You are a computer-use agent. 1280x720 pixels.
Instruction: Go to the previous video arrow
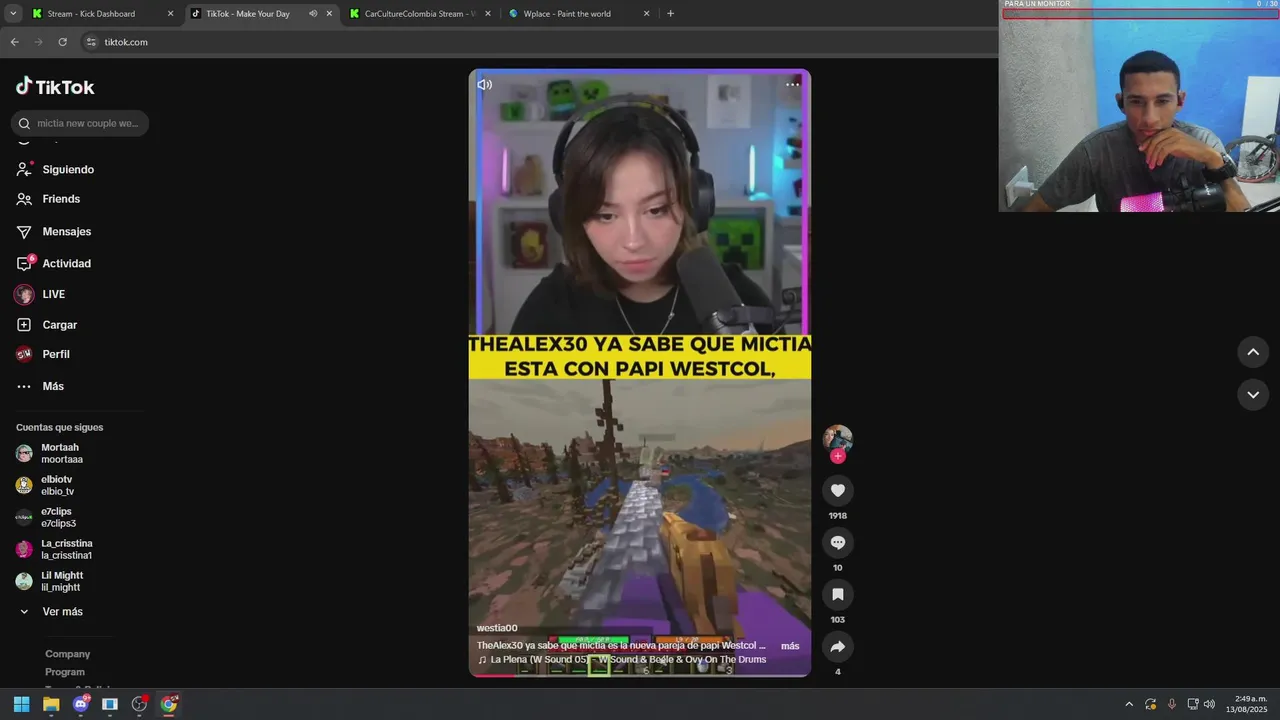1253,352
